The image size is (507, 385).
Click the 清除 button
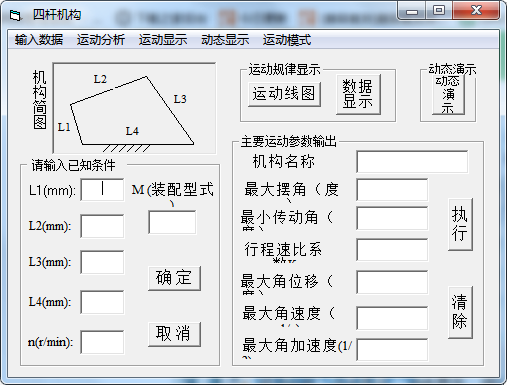coord(460,312)
